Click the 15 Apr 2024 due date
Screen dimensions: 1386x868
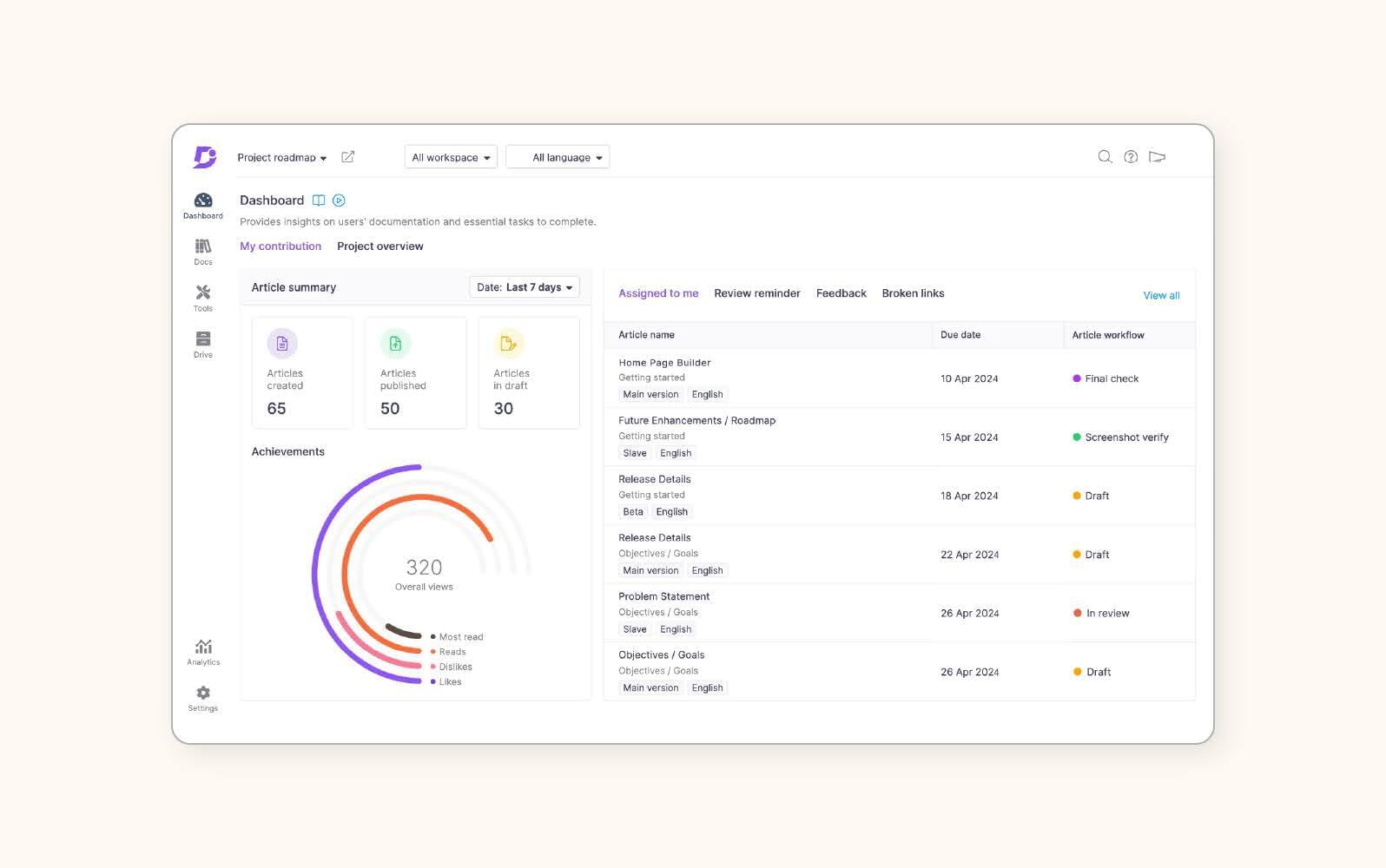(969, 437)
